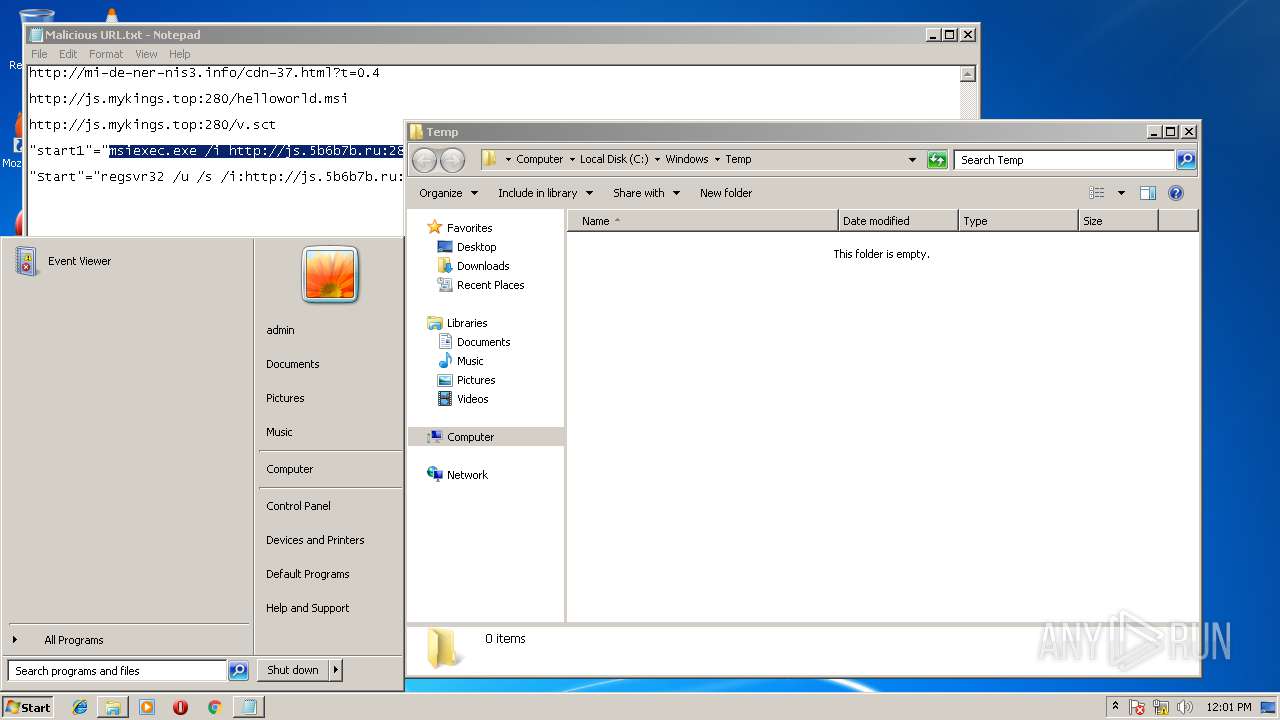
Task: Open Music from the Start menu
Action: tap(279, 432)
